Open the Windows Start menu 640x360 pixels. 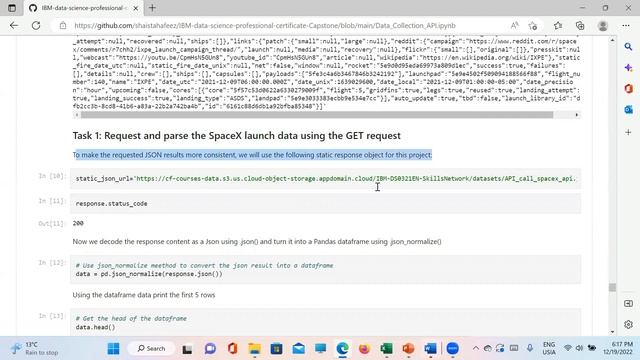[x=113, y=349]
